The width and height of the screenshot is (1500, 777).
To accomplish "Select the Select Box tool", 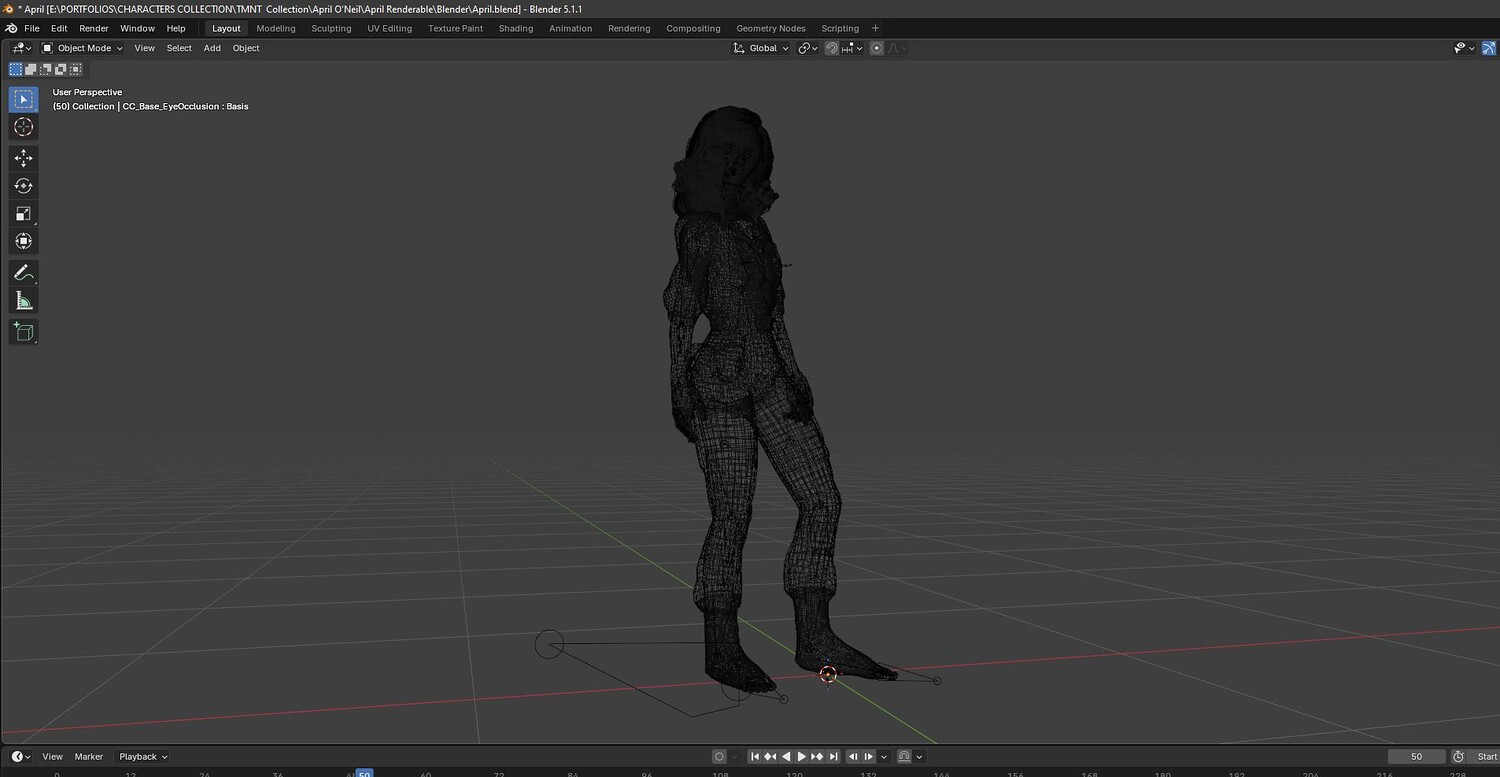I will click(24, 99).
